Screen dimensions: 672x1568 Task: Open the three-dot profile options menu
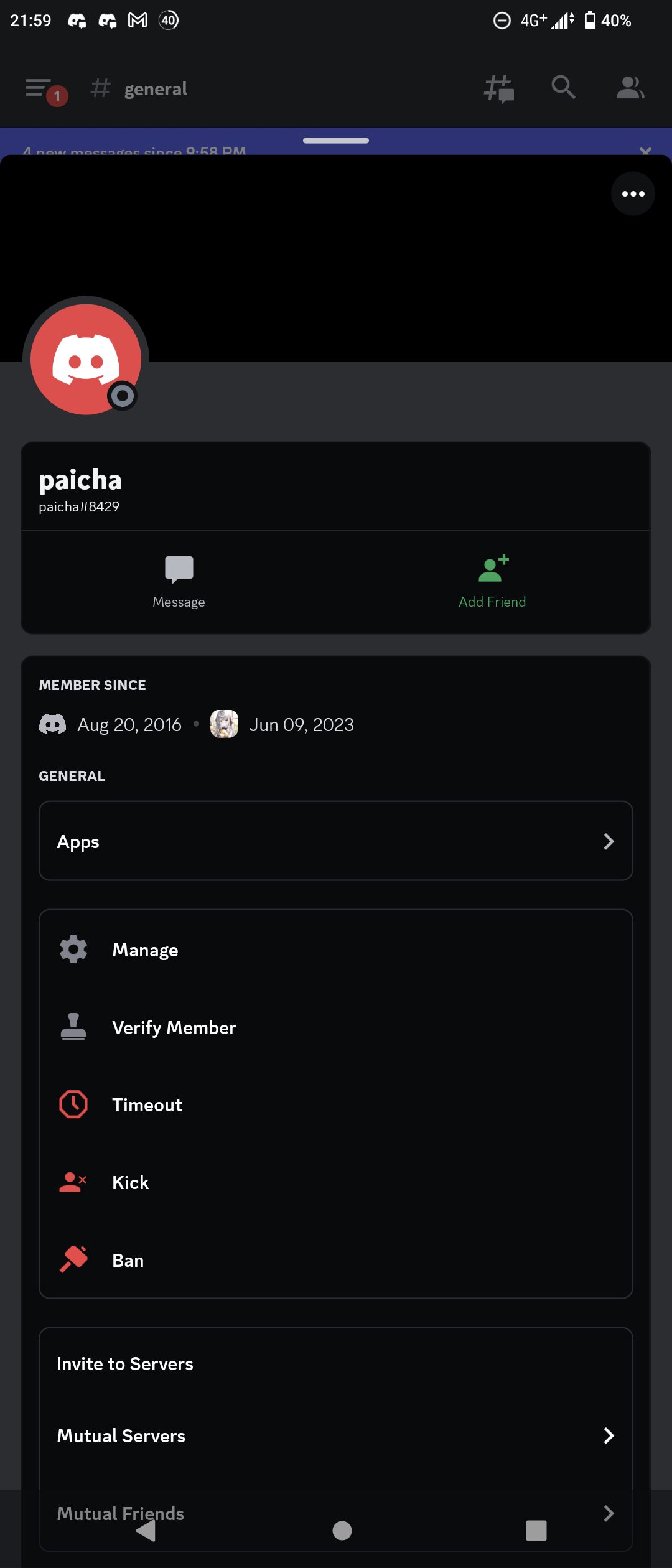coord(633,194)
